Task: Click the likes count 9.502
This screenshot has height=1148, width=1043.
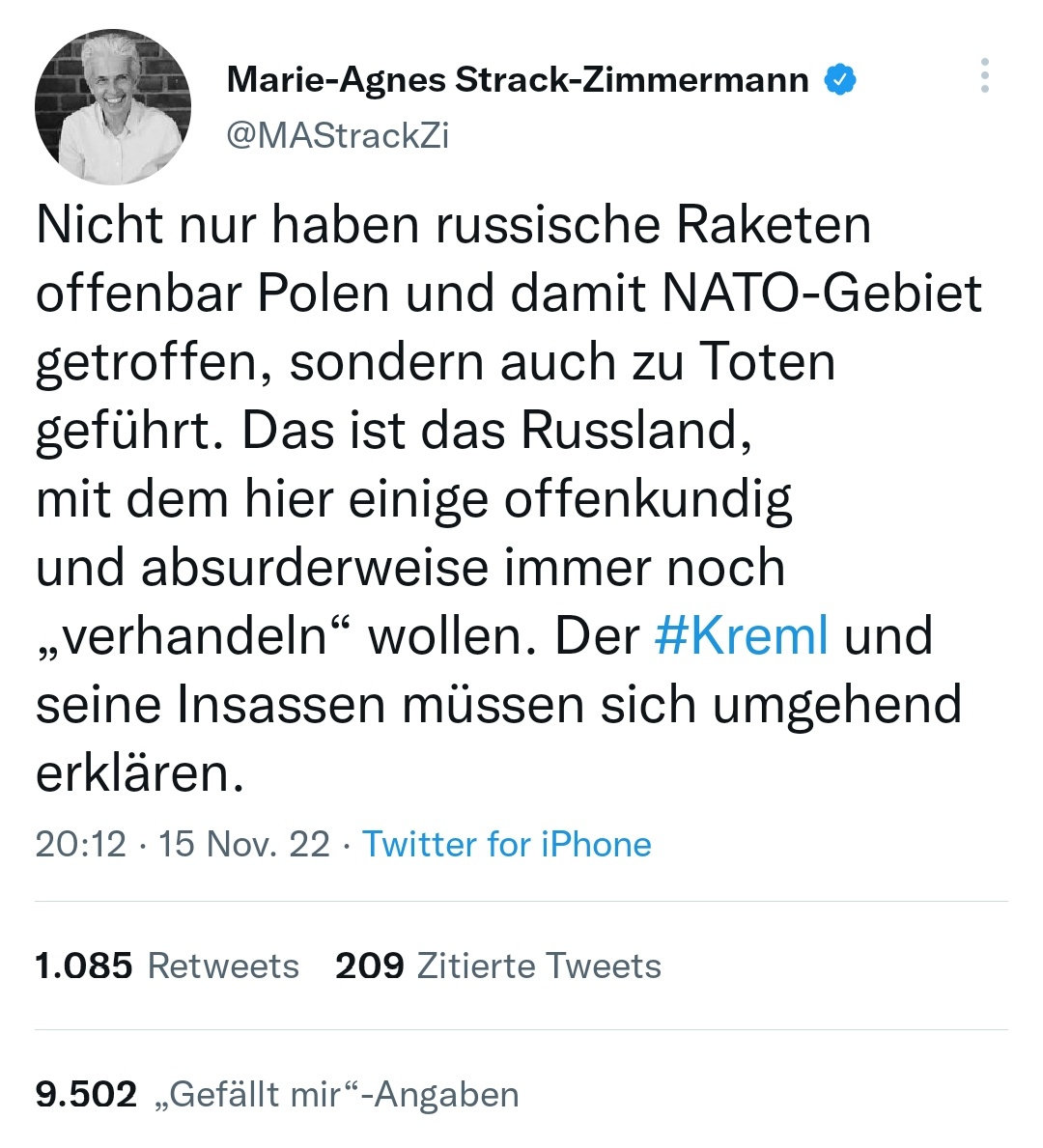Action: pyautogui.click(x=86, y=1095)
